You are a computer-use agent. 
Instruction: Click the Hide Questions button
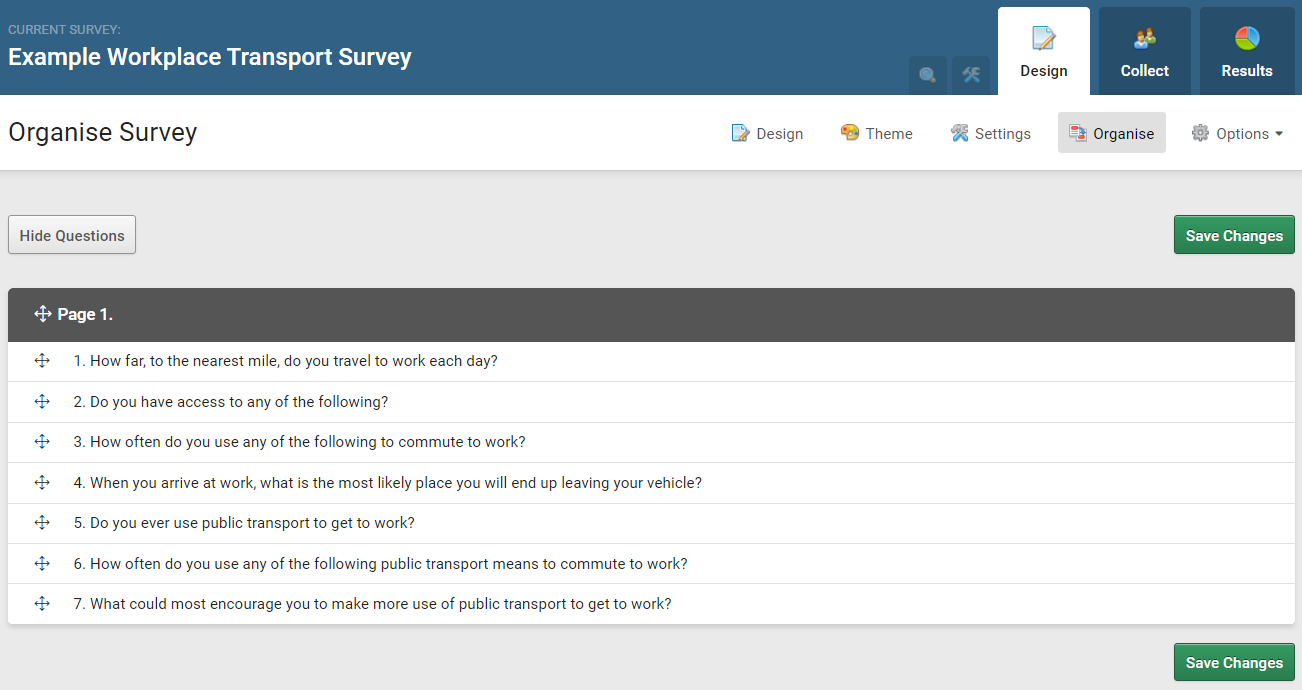pyautogui.click(x=71, y=234)
